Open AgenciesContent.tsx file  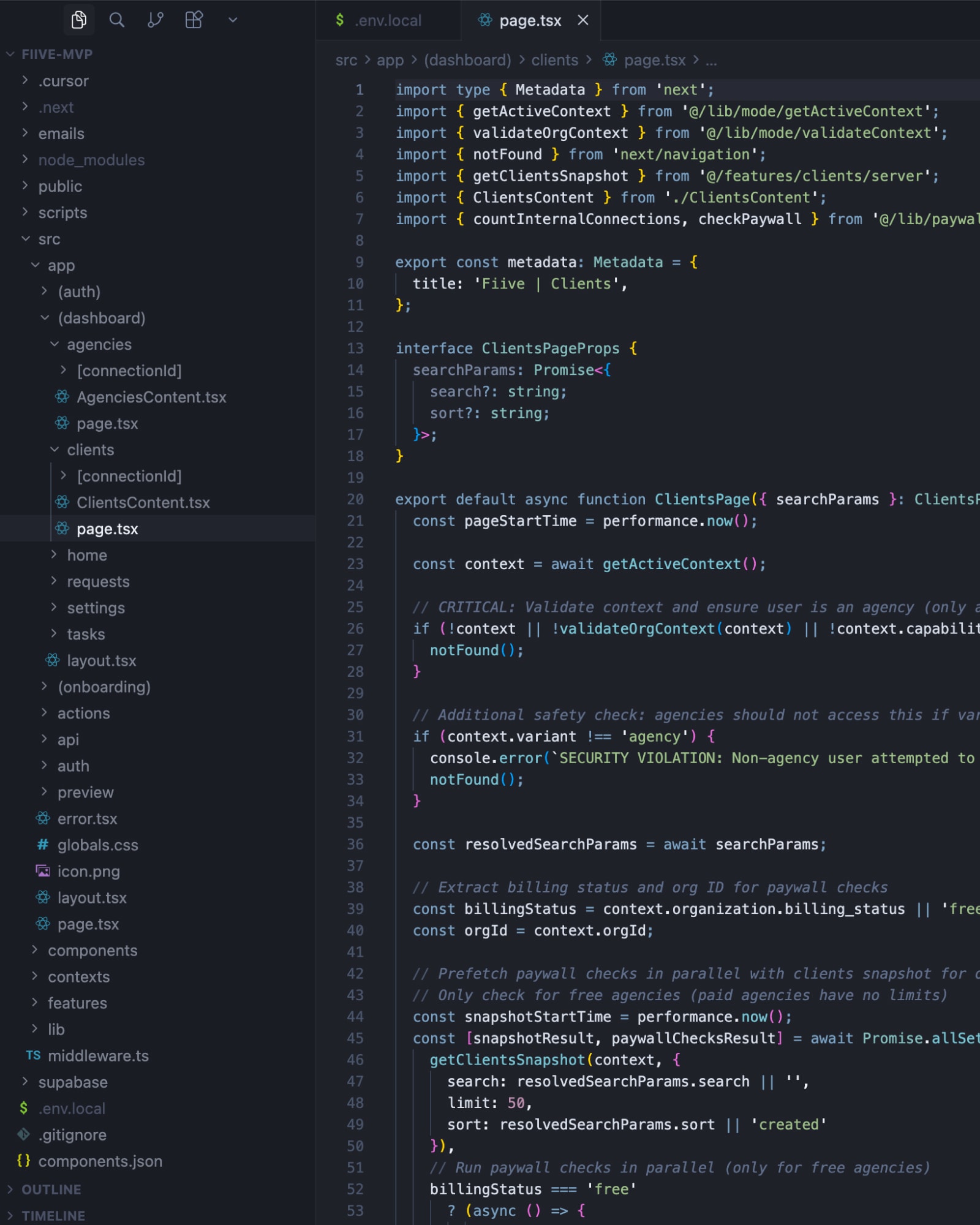158,397
